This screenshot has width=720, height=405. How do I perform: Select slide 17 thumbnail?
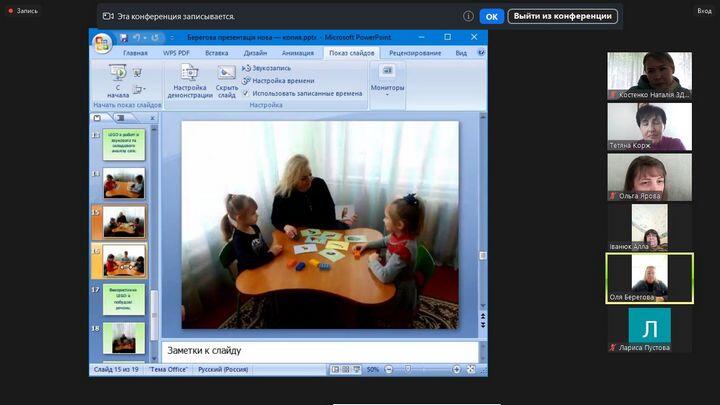[124, 299]
